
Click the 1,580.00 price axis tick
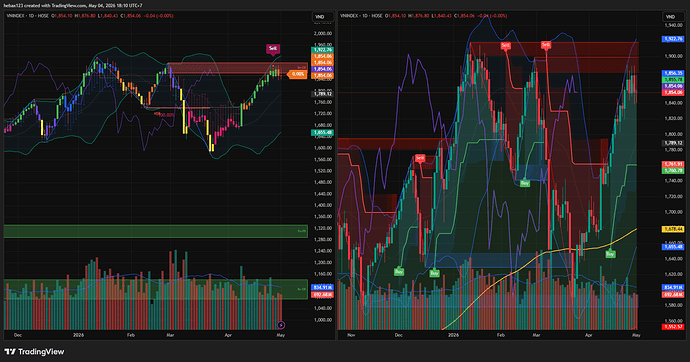[x=673, y=305]
